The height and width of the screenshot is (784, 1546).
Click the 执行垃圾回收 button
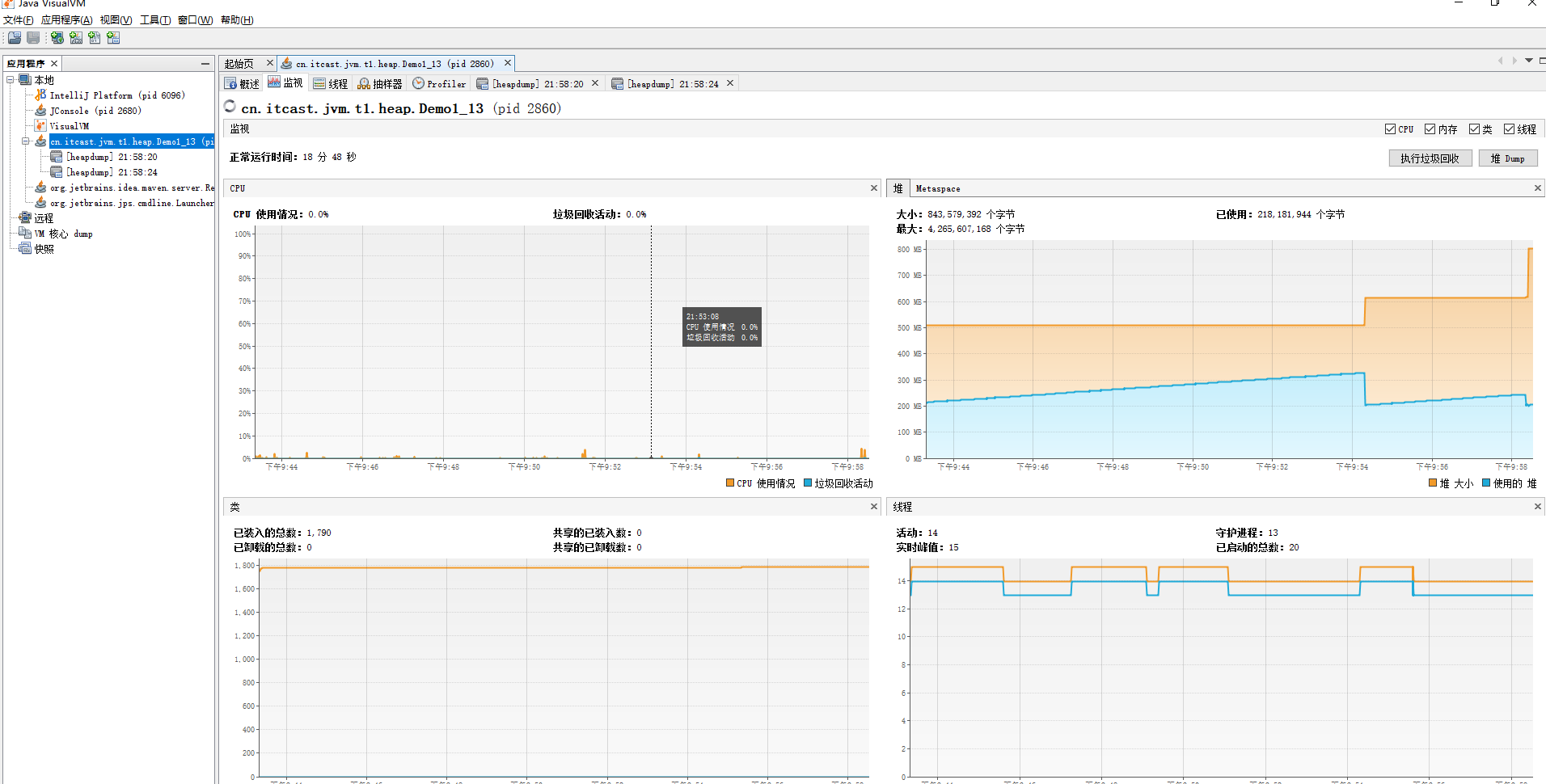click(1430, 158)
